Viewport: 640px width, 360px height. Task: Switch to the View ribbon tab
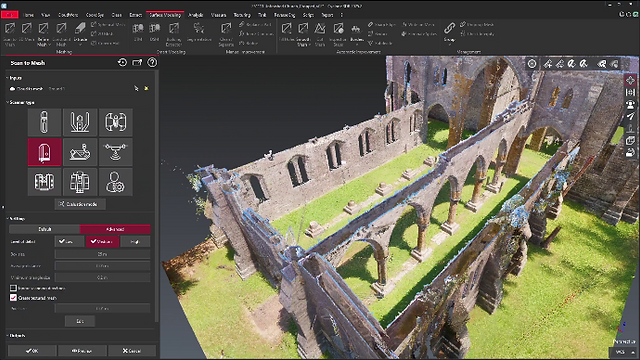coord(46,15)
